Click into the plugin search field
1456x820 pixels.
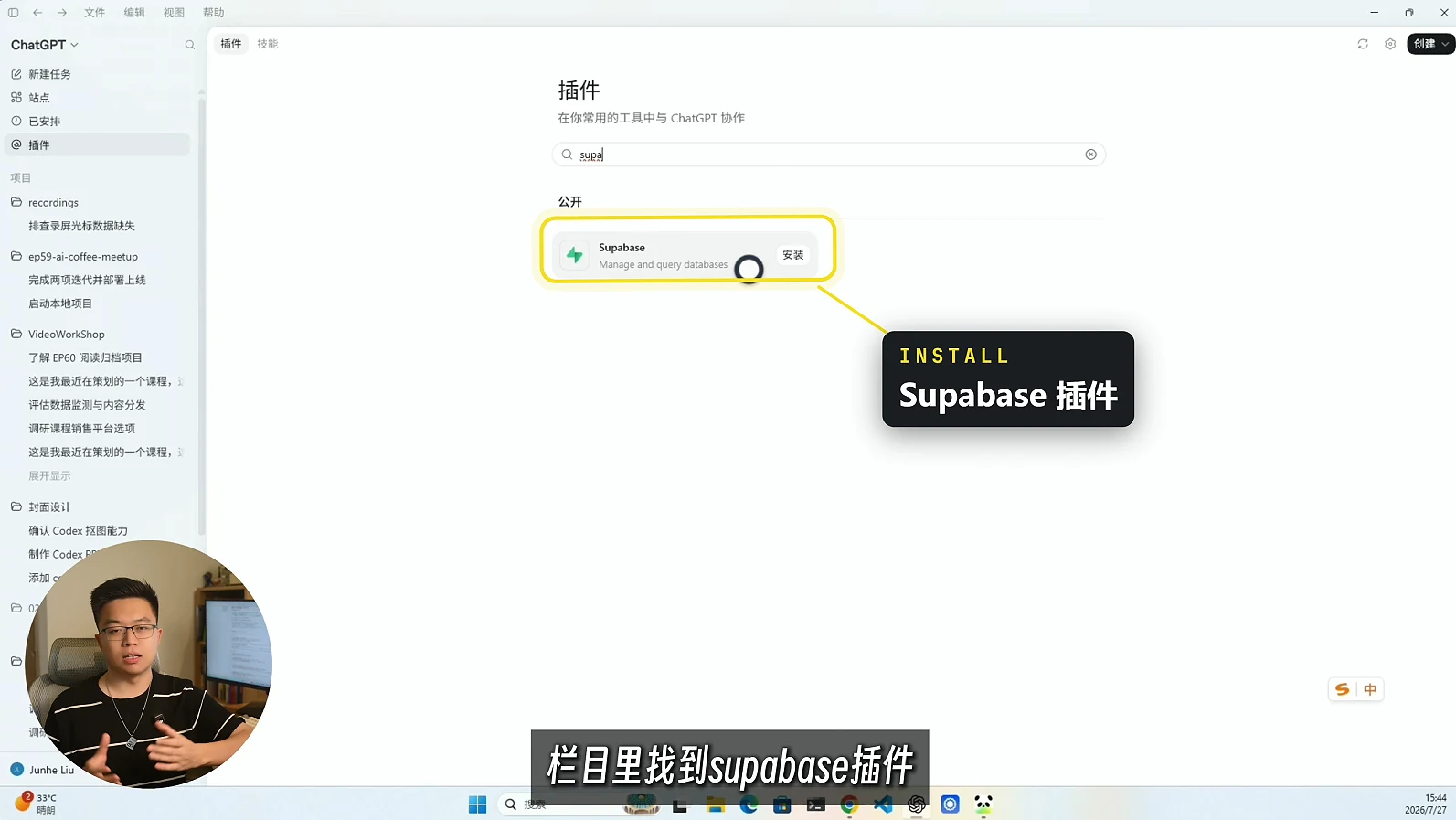[x=829, y=154]
